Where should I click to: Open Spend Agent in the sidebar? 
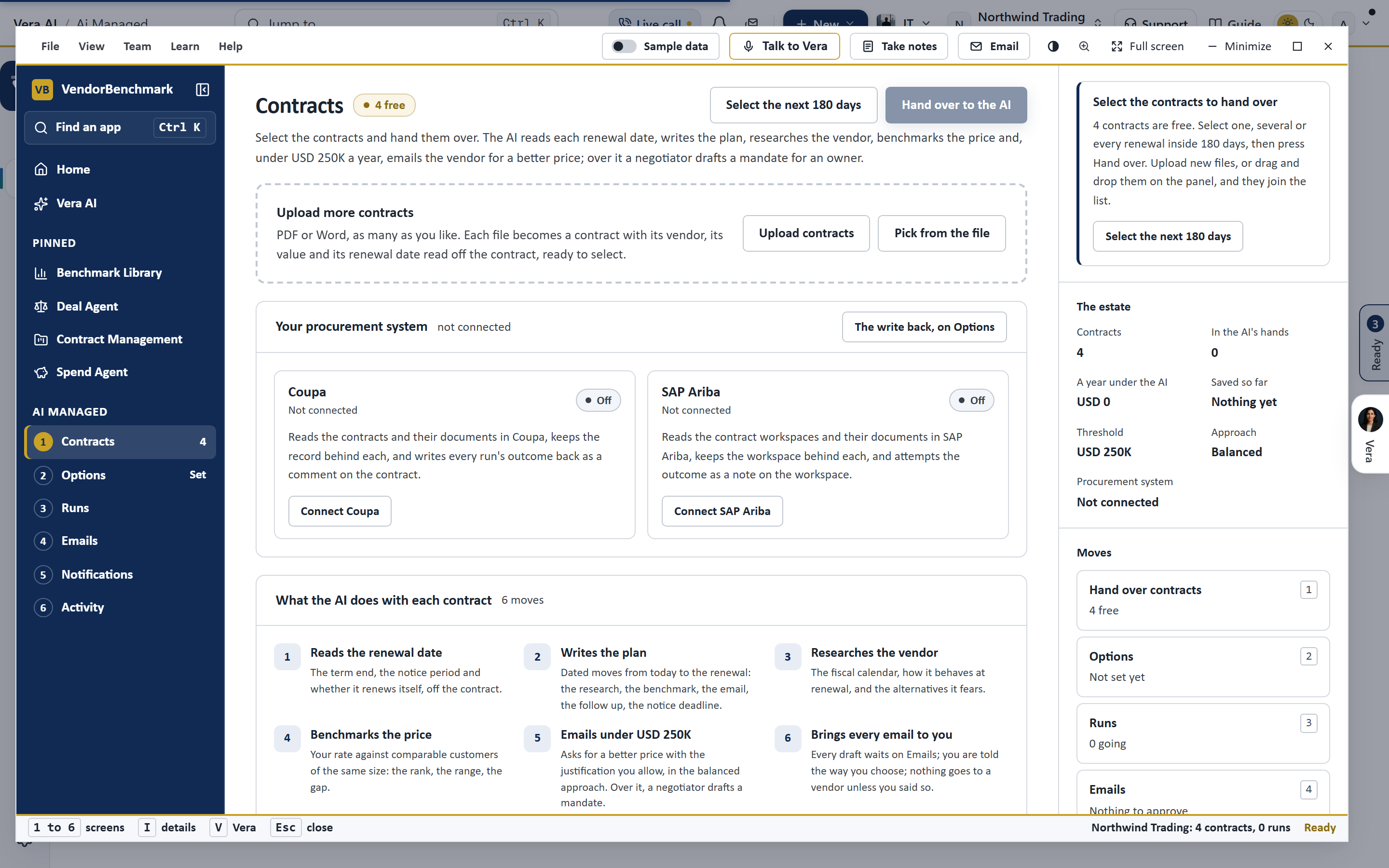[120, 372]
